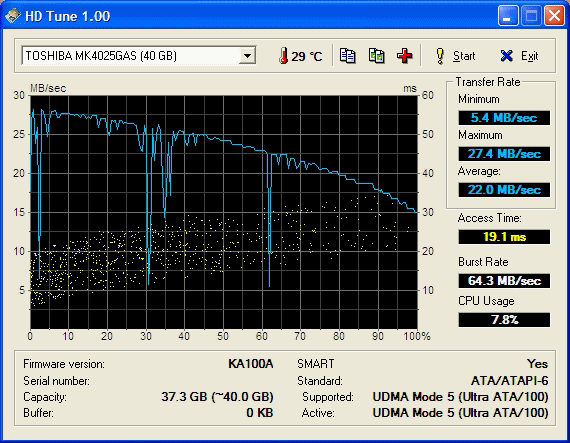The width and height of the screenshot is (570, 443).
Task: Click the Minimum transfer rate value
Action: point(504,118)
